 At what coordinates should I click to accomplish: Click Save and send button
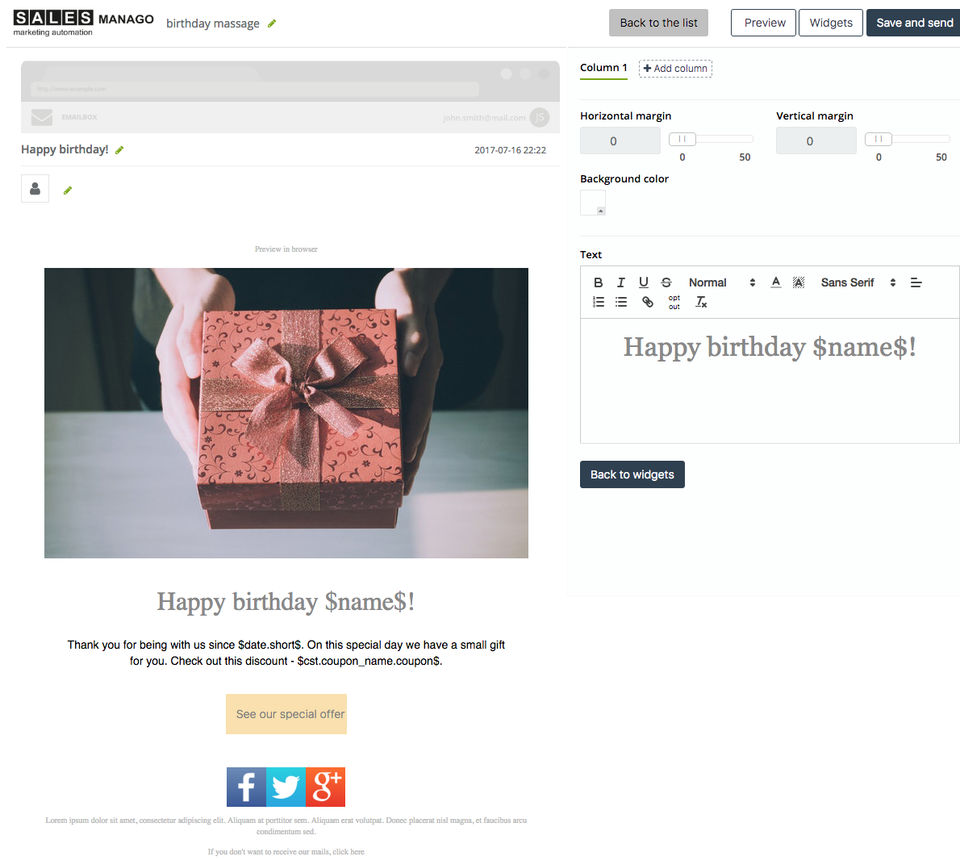(914, 23)
